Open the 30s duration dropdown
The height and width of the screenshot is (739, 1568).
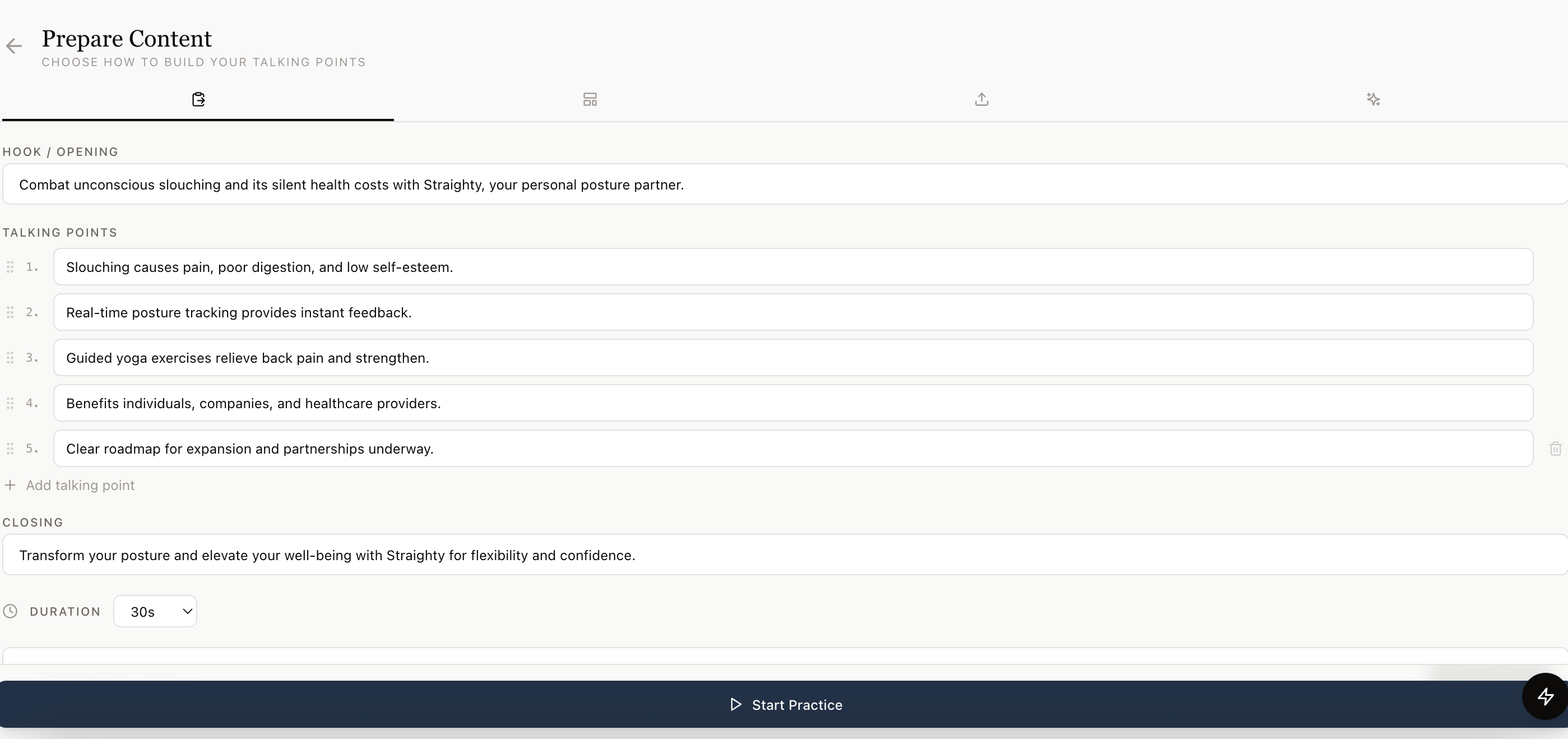coord(155,611)
